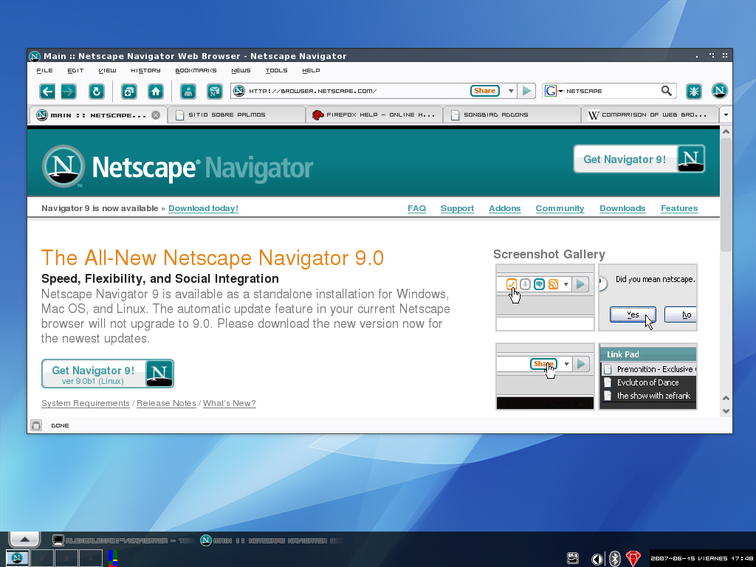This screenshot has width=756, height=567.
Task: Open the URL bar icons screenshot thumbnail
Action: point(545,297)
